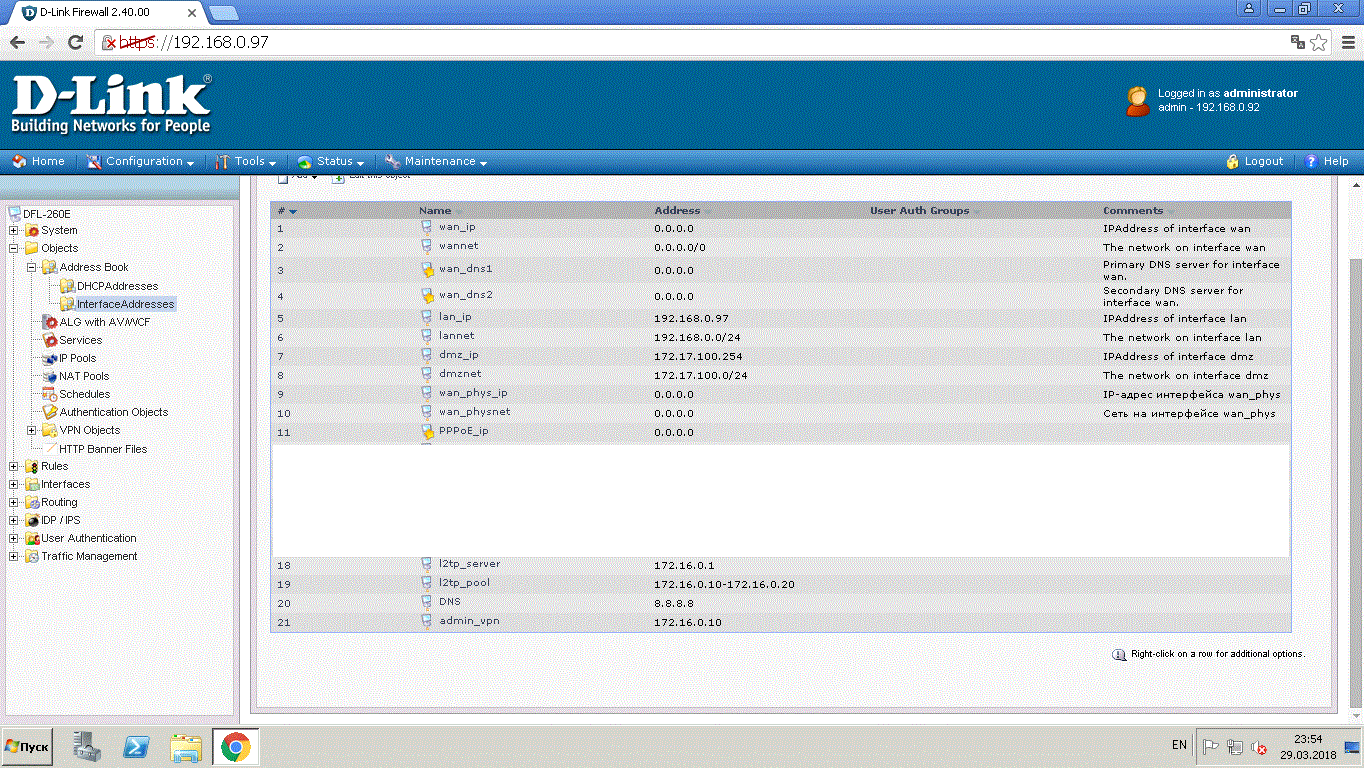1364x768 pixels.
Task: Expand the Traffic Management tree node
Action: (14, 556)
